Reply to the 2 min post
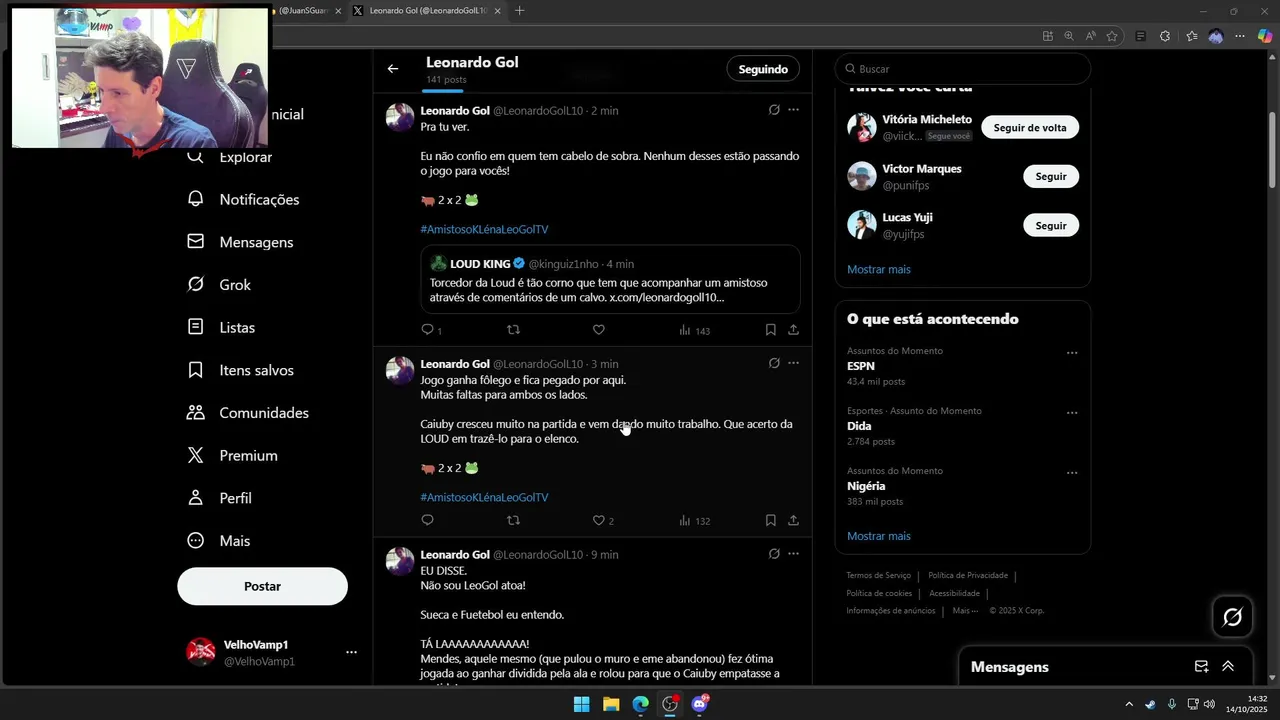The image size is (1280, 720). pyautogui.click(x=427, y=329)
